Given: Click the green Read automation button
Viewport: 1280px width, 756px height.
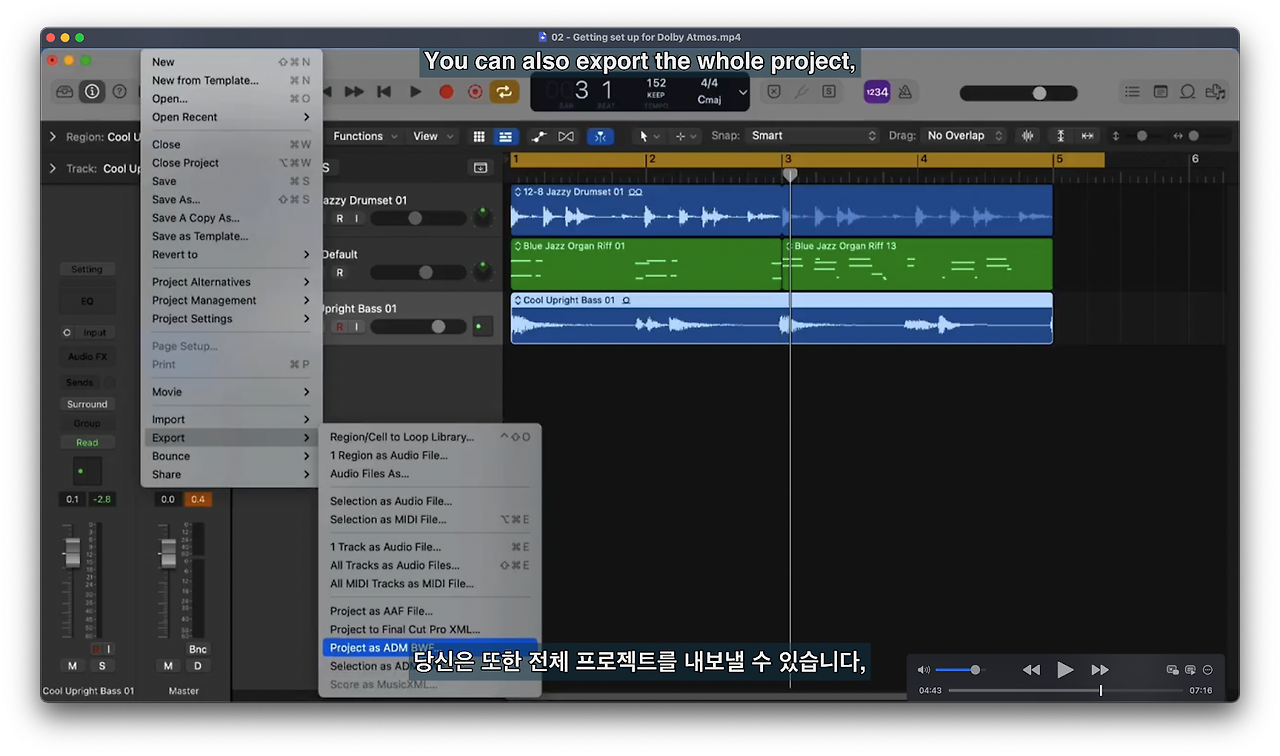Looking at the screenshot, I should 87,442.
